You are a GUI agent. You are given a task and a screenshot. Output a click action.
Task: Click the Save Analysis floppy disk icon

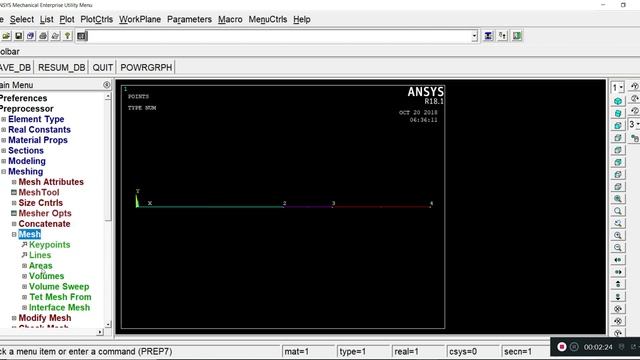tap(18, 36)
